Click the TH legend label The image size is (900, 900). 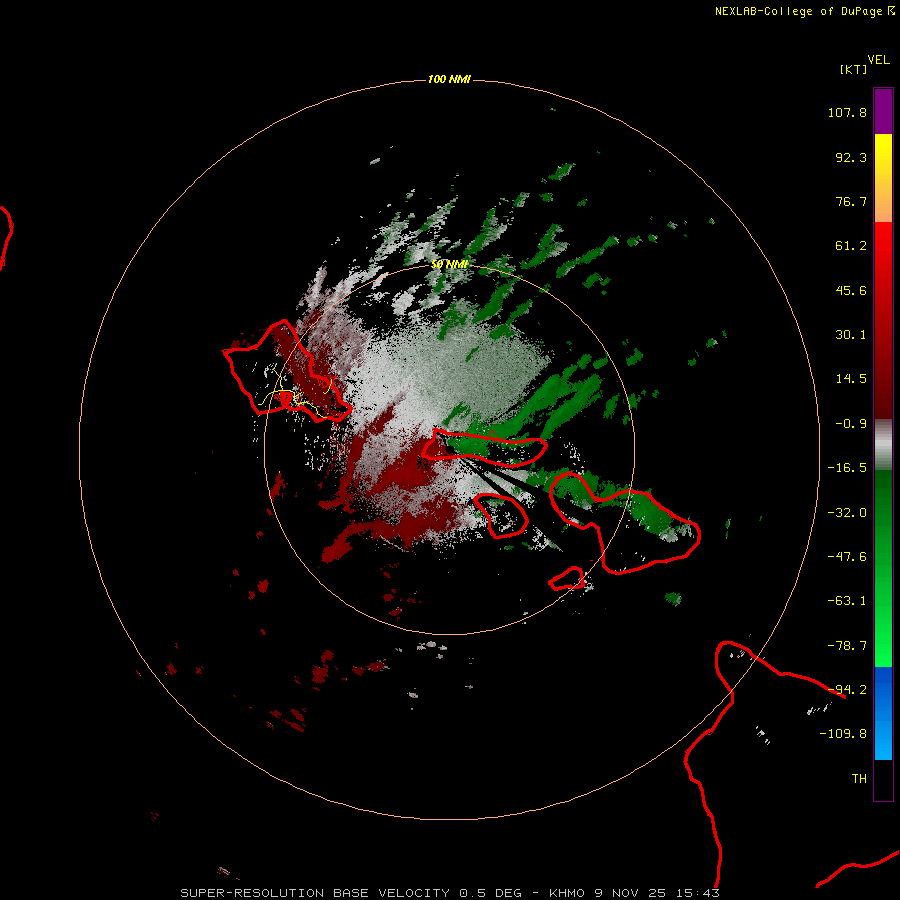click(859, 779)
